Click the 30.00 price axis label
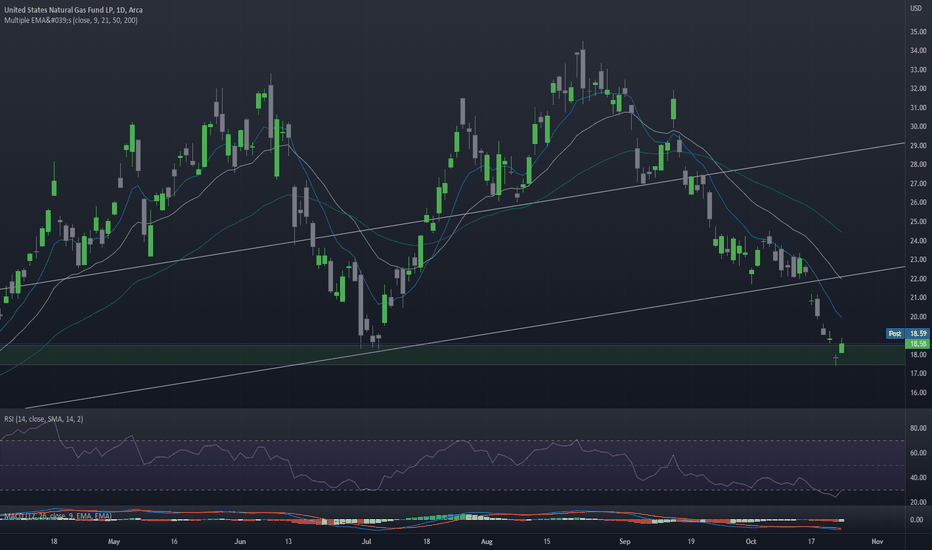This screenshot has height=550, width=932. click(918, 127)
